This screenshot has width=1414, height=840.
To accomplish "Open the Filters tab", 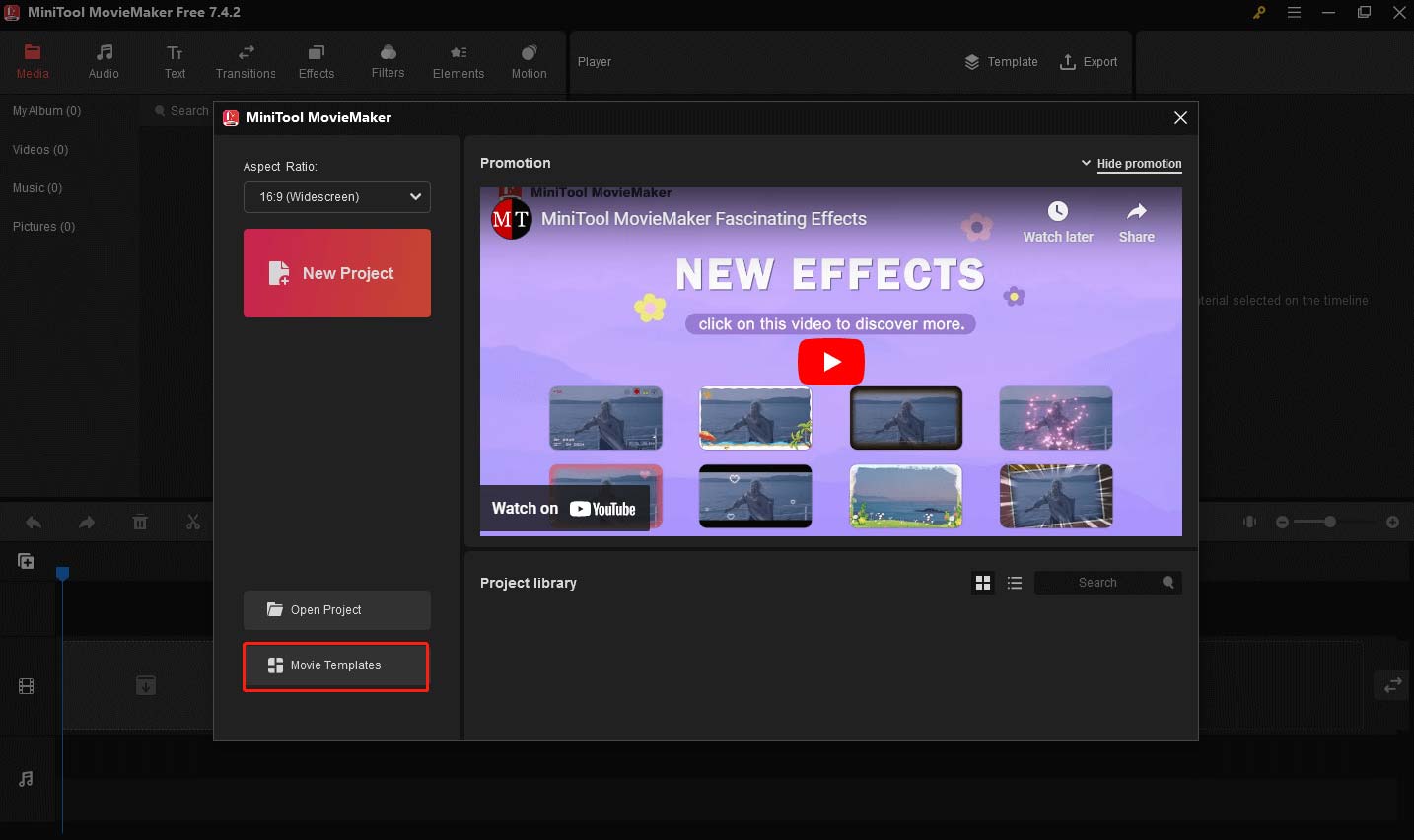I will [388, 61].
